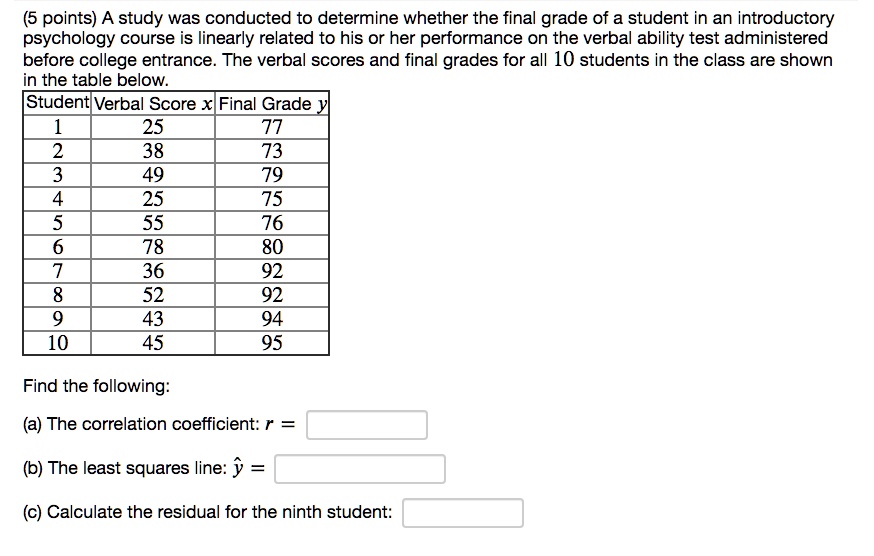Click the least squares line answer field

point(360,469)
